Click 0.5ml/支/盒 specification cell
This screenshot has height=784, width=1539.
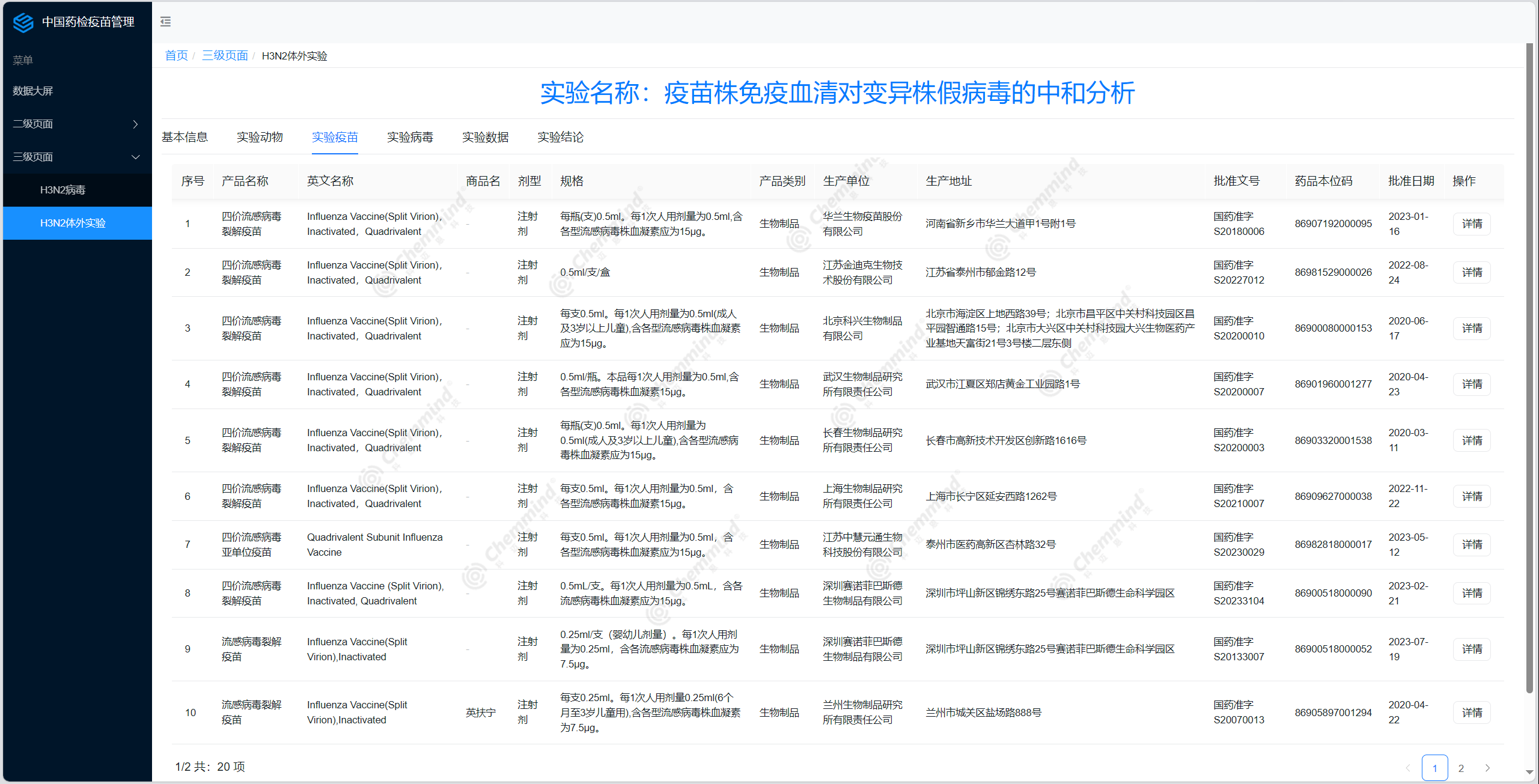pos(585,272)
